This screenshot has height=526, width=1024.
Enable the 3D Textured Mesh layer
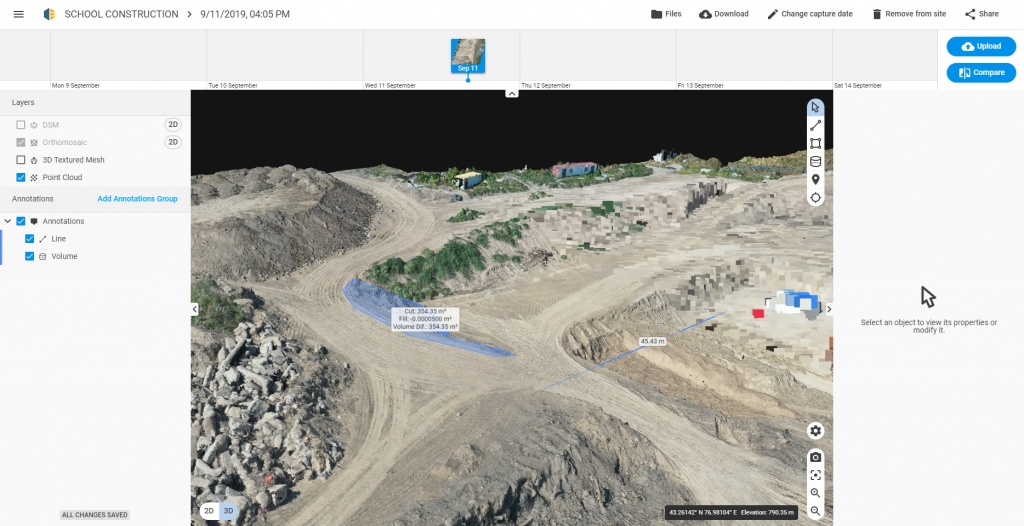[21, 160]
